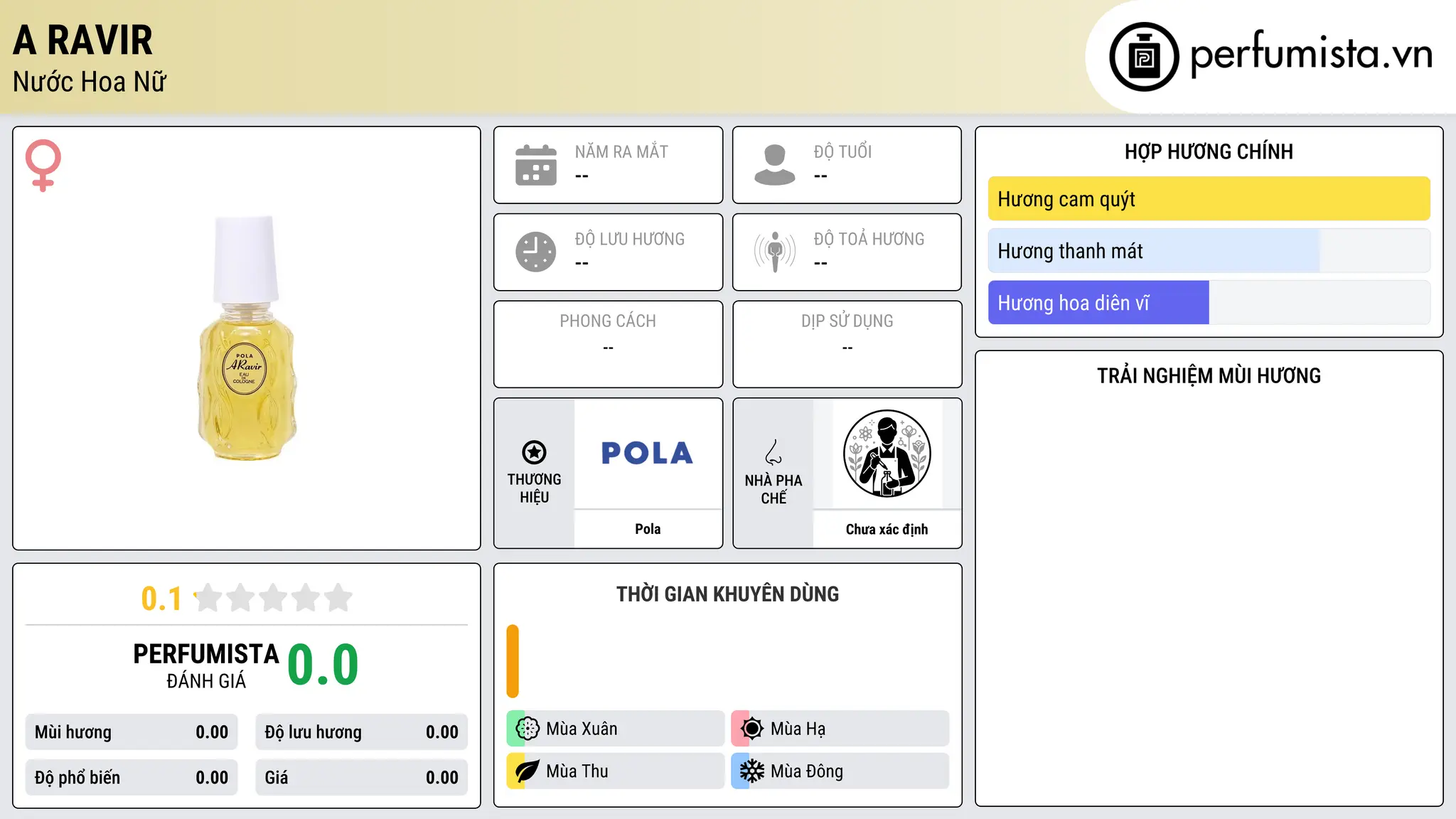
Task: Click the calendar icon for Năm ra mắt
Action: click(536, 165)
